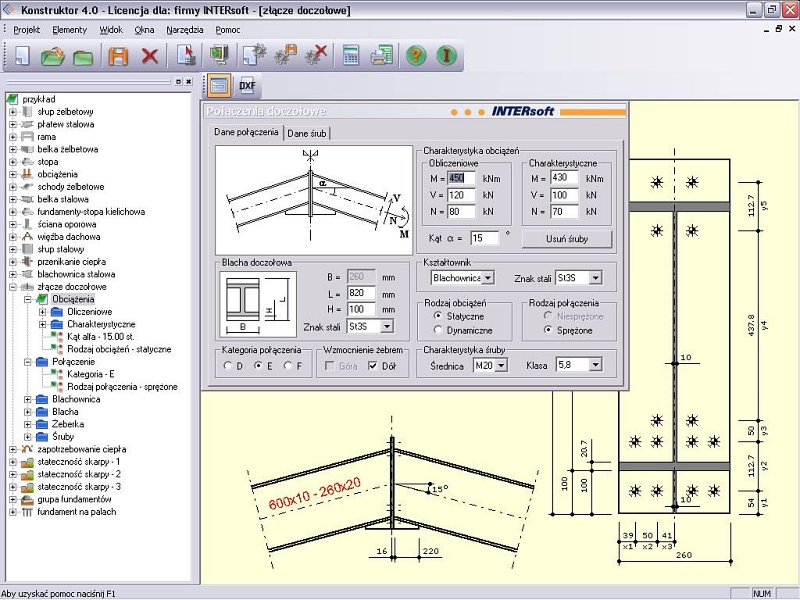
Task: Open the Pomoc menu
Action: pos(228,30)
